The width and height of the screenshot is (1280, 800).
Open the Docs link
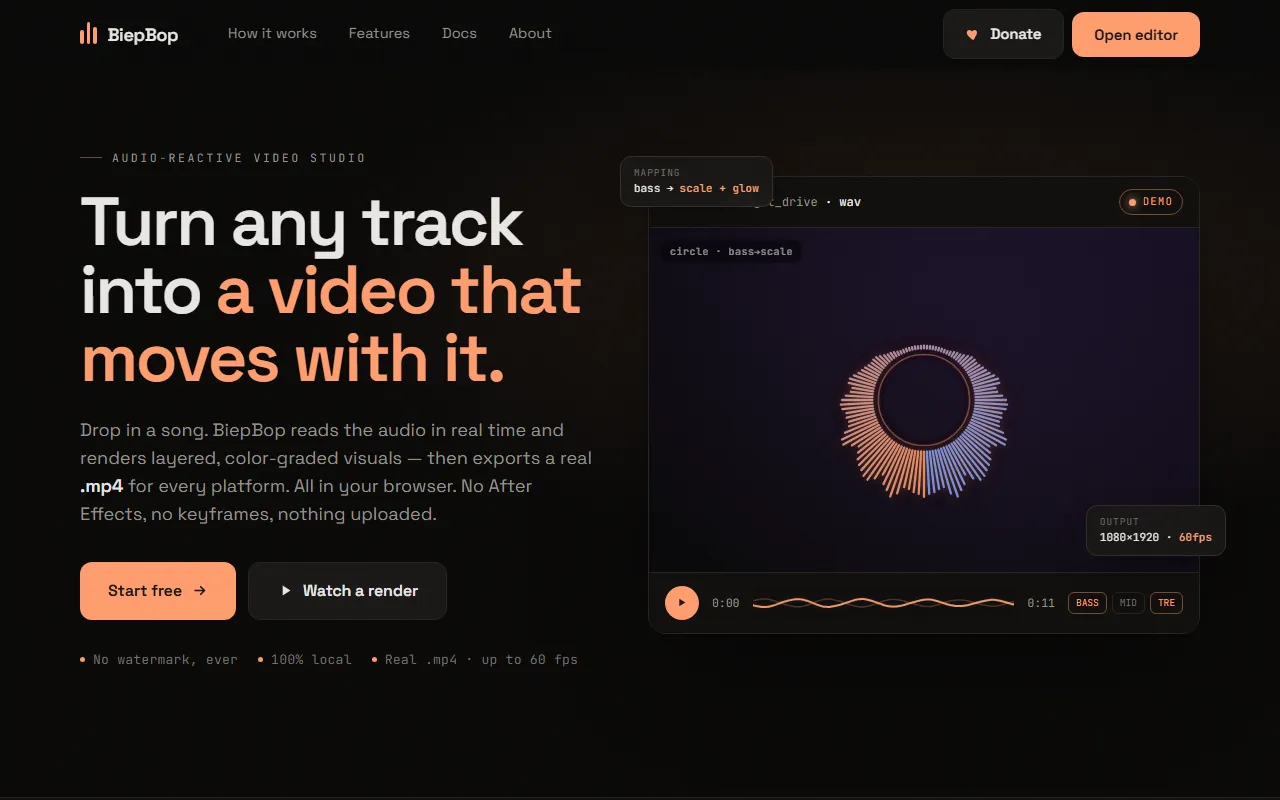459,33
